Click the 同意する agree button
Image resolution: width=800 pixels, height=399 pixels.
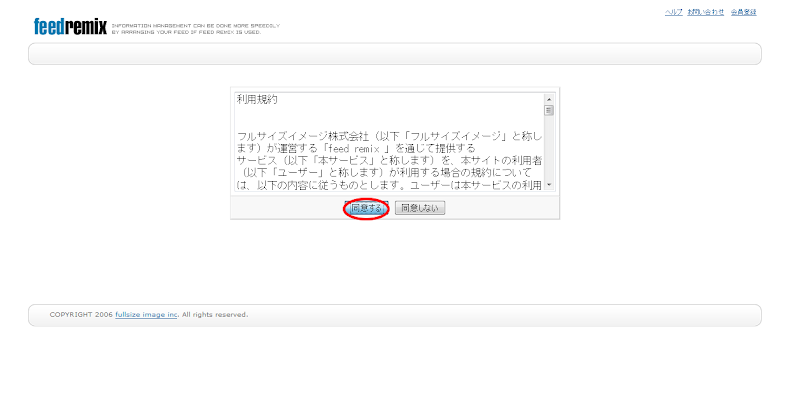pyautogui.click(x=366, y=208)
